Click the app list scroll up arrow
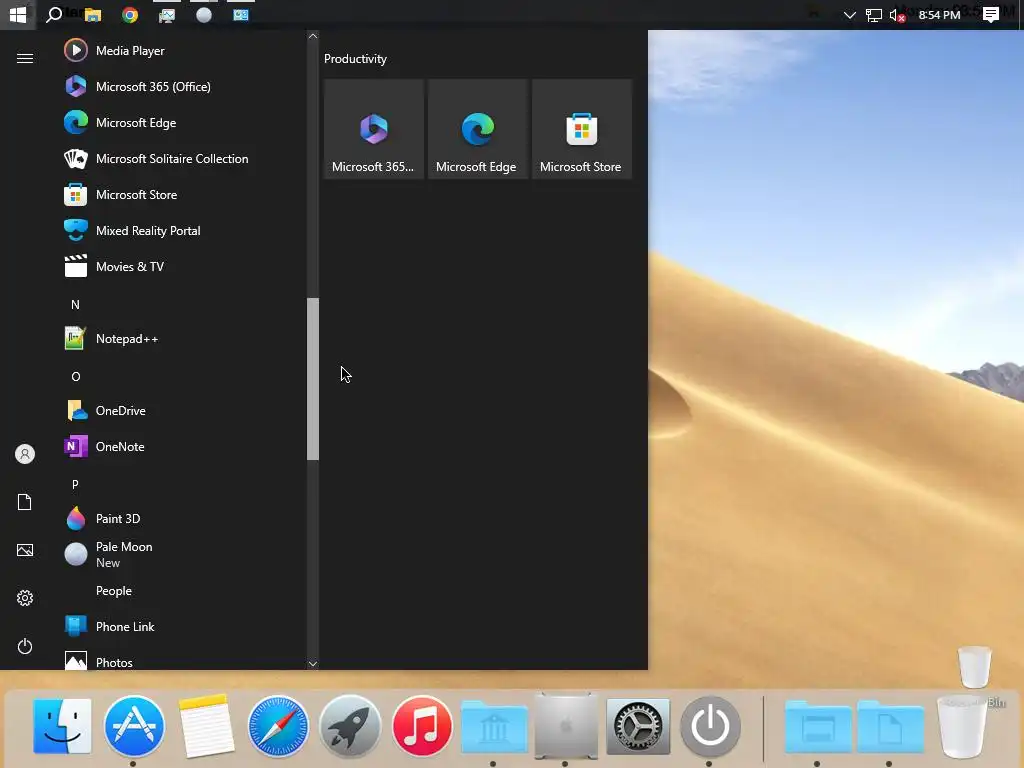 [x=313, y=37]
